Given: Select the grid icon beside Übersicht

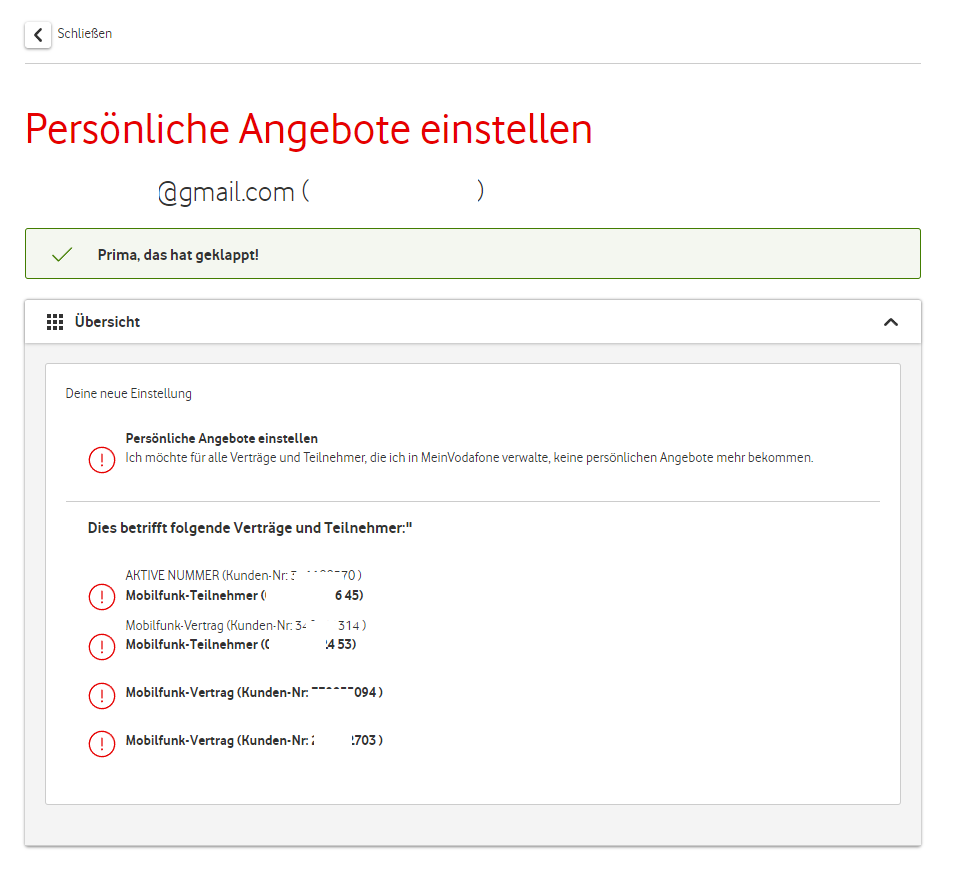Looking at the screenshot, I should 56,321.
